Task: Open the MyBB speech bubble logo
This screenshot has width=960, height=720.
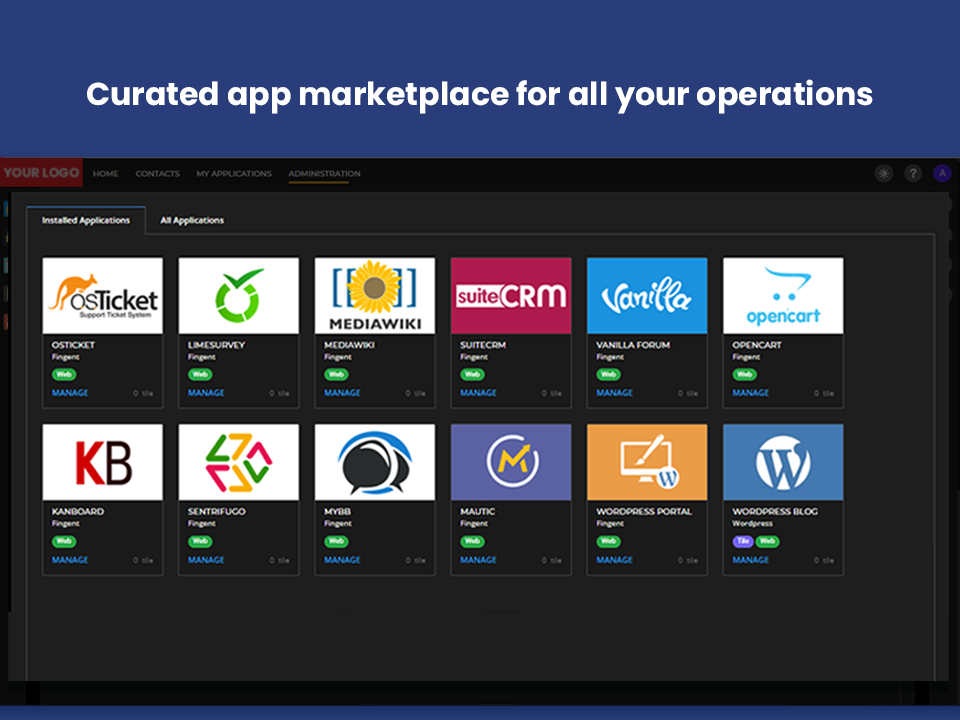Action: pyautogui.click(x=375, y=462)
